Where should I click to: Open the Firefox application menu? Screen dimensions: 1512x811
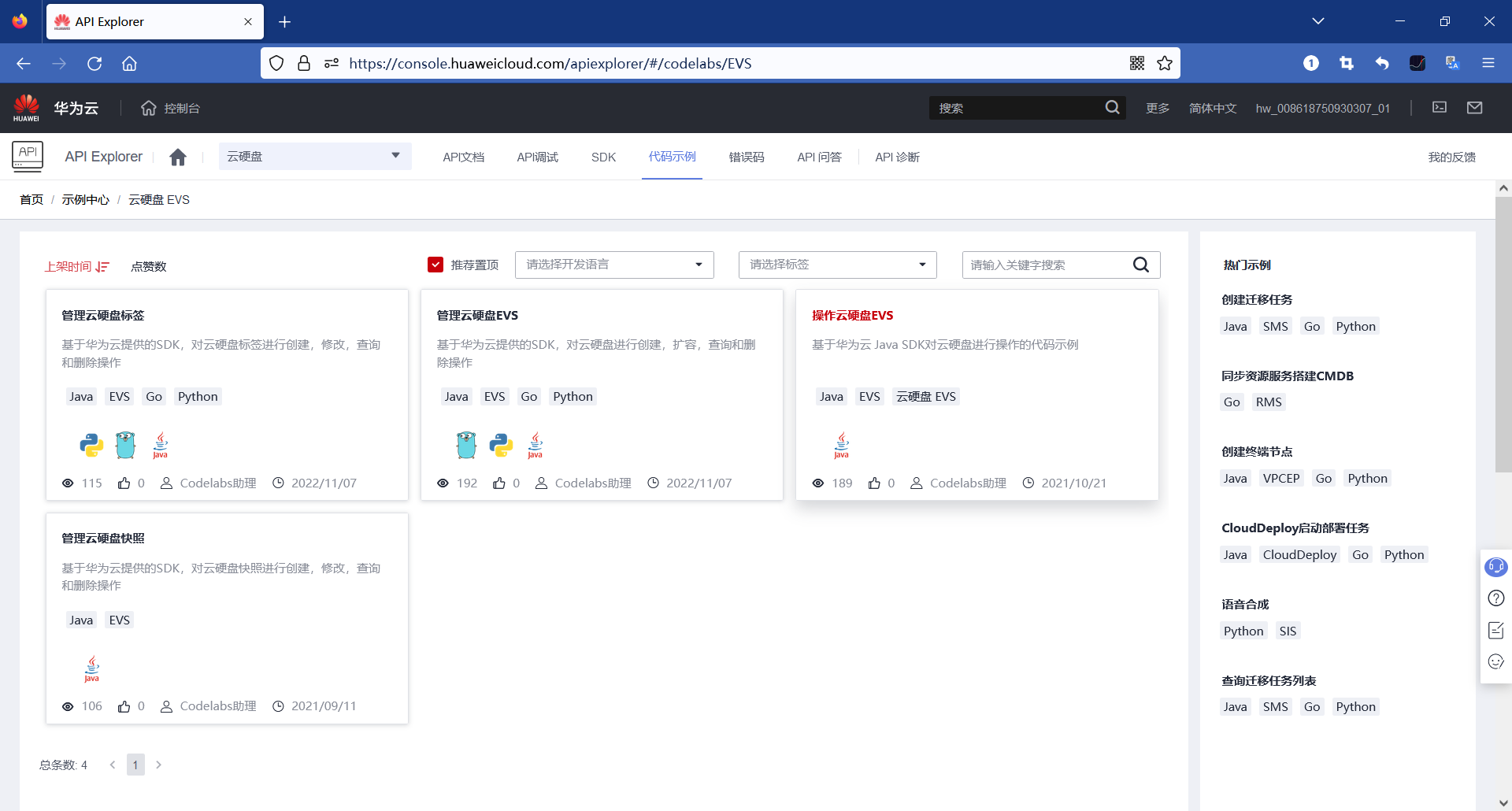1488,63
